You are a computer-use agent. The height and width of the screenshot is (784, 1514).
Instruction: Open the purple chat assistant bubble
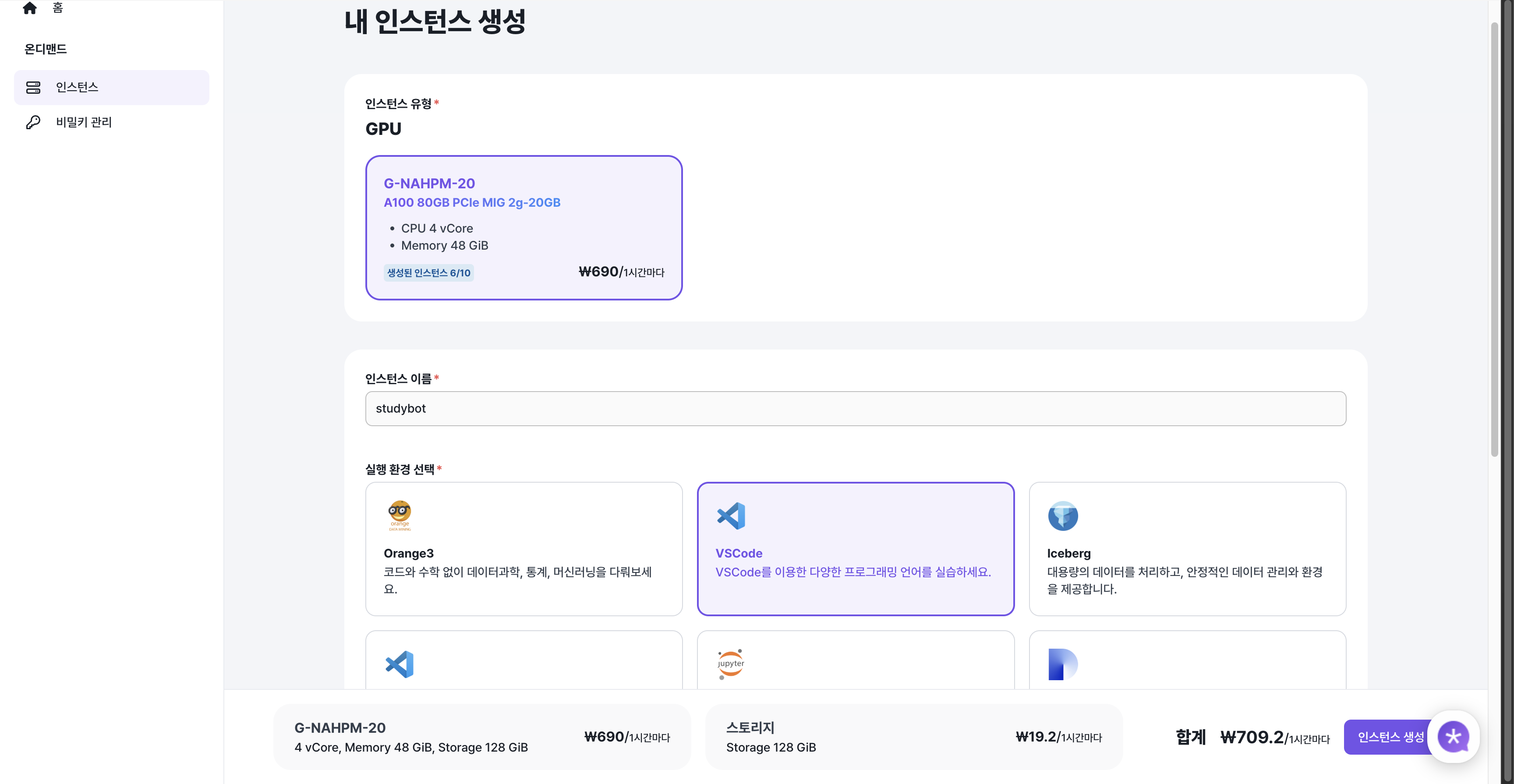pos(1454,736)
